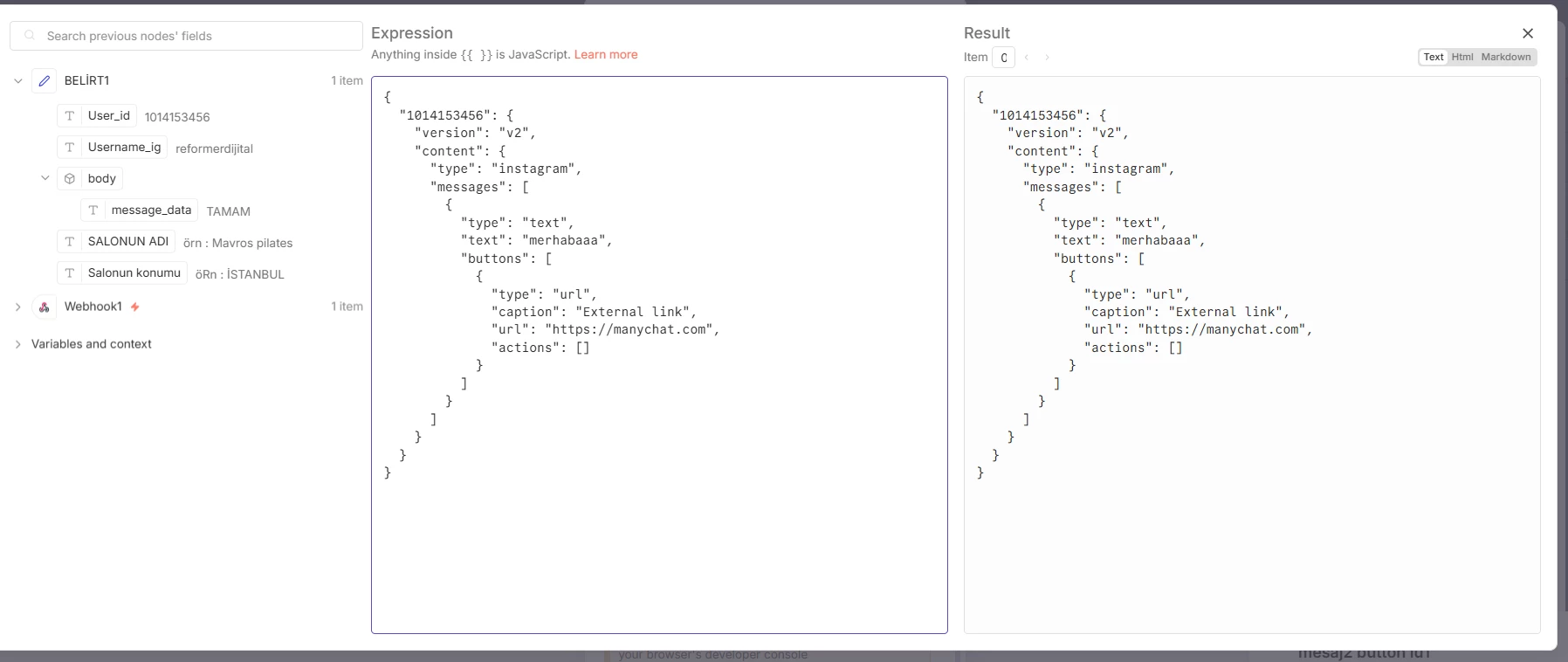Click the Expression heading
The height and width of the screenshot is (662, 1568).
point(412,33)
